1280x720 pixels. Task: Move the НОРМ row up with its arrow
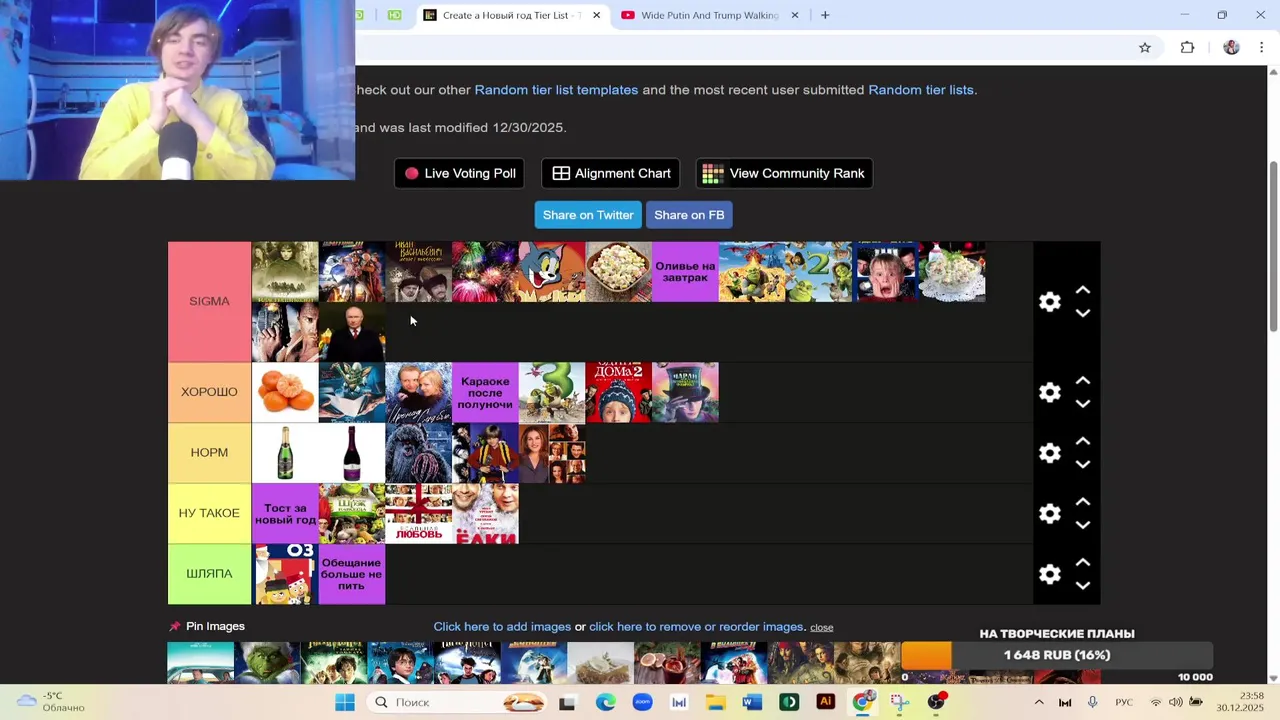[1082, 441]
